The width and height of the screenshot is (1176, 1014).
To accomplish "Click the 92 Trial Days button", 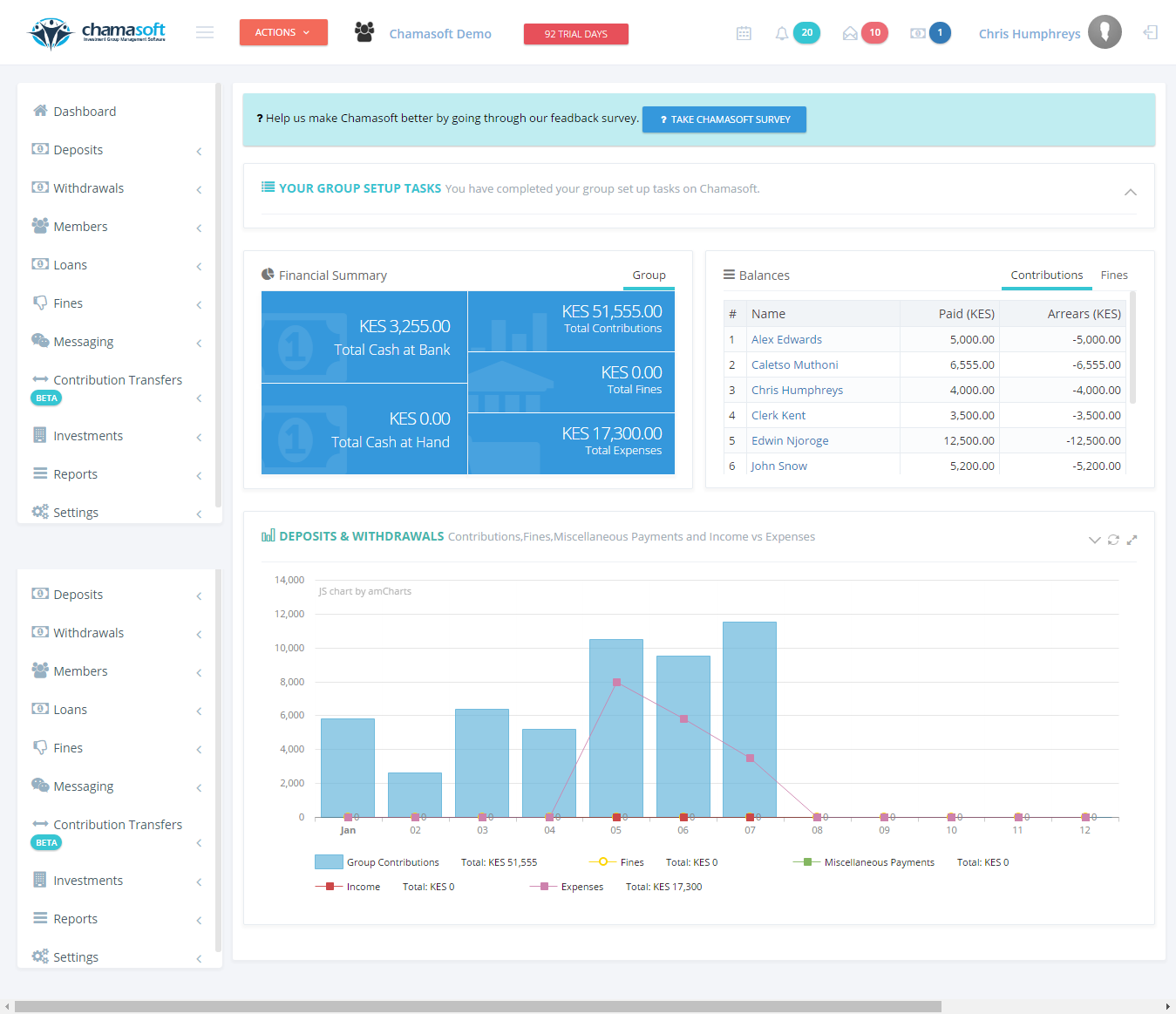I will [576, 34].
